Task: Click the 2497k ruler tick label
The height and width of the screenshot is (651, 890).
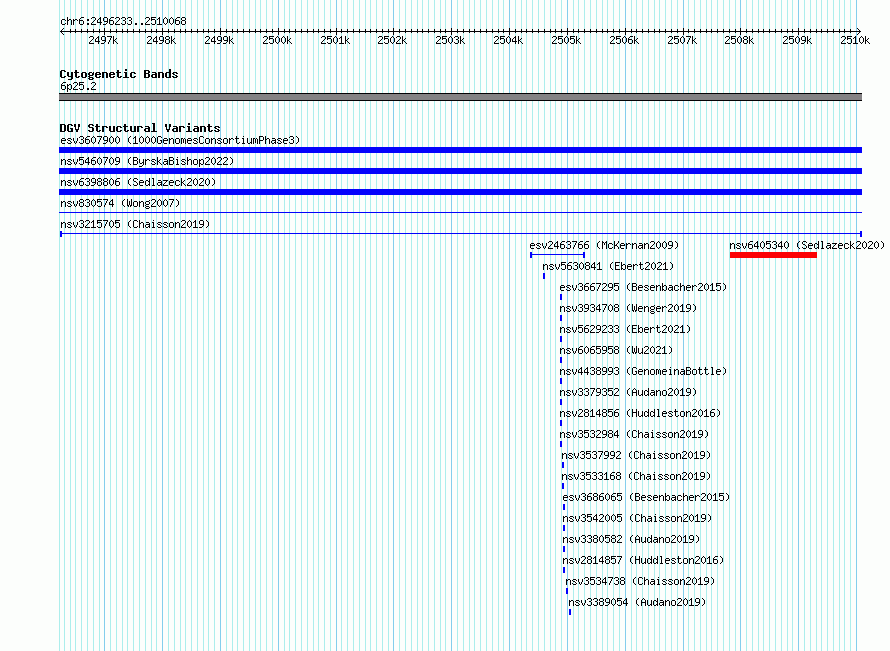Action: tap(103, 40)
